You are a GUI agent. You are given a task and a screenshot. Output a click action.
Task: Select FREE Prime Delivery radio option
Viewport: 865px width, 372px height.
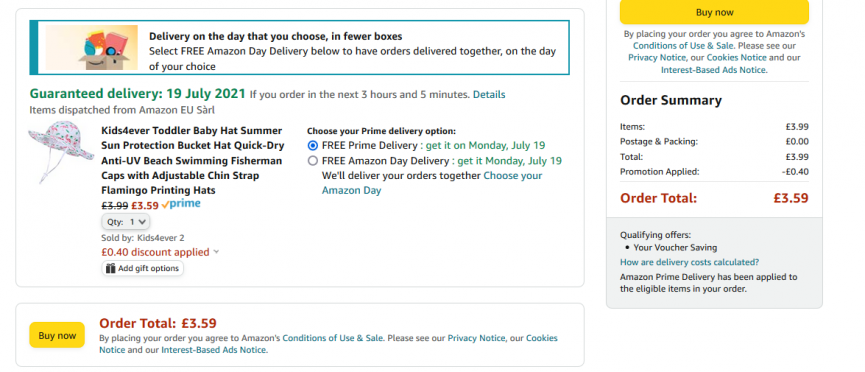point(313,146)
